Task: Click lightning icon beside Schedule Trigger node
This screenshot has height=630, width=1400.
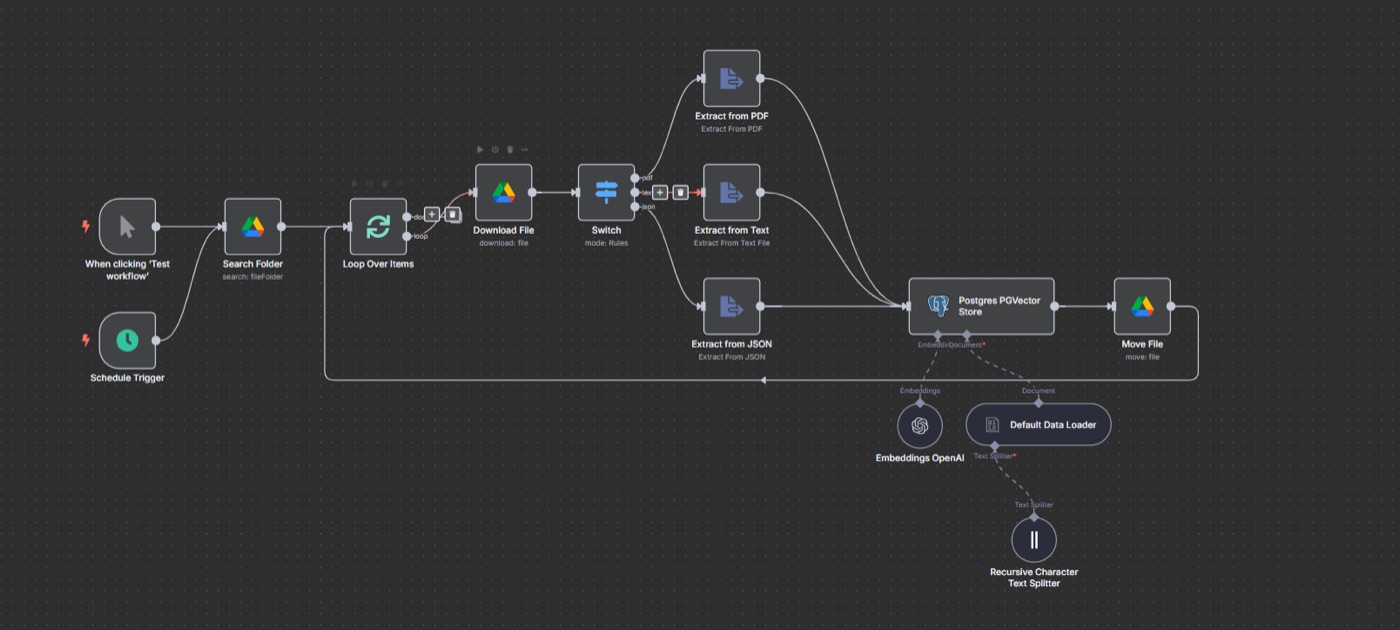Action: click(86, 340)
